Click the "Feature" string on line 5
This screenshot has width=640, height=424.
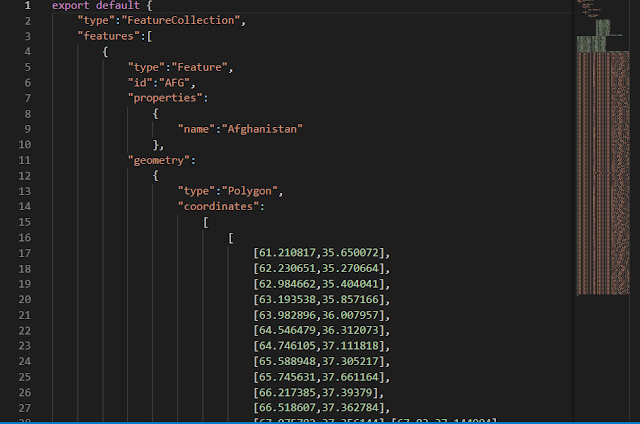[x=199, y=67]
